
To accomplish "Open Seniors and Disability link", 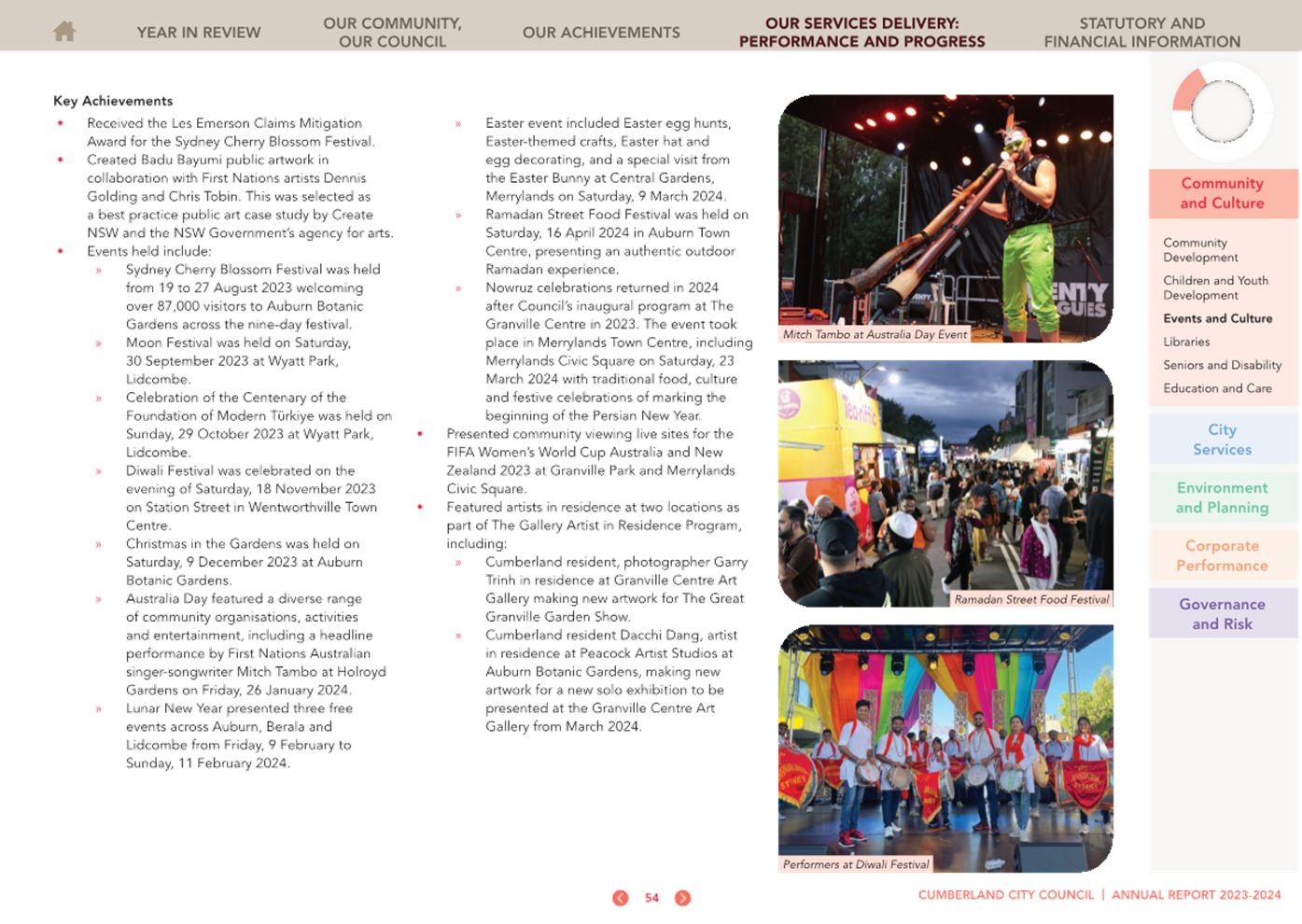I will [1222, 365].
